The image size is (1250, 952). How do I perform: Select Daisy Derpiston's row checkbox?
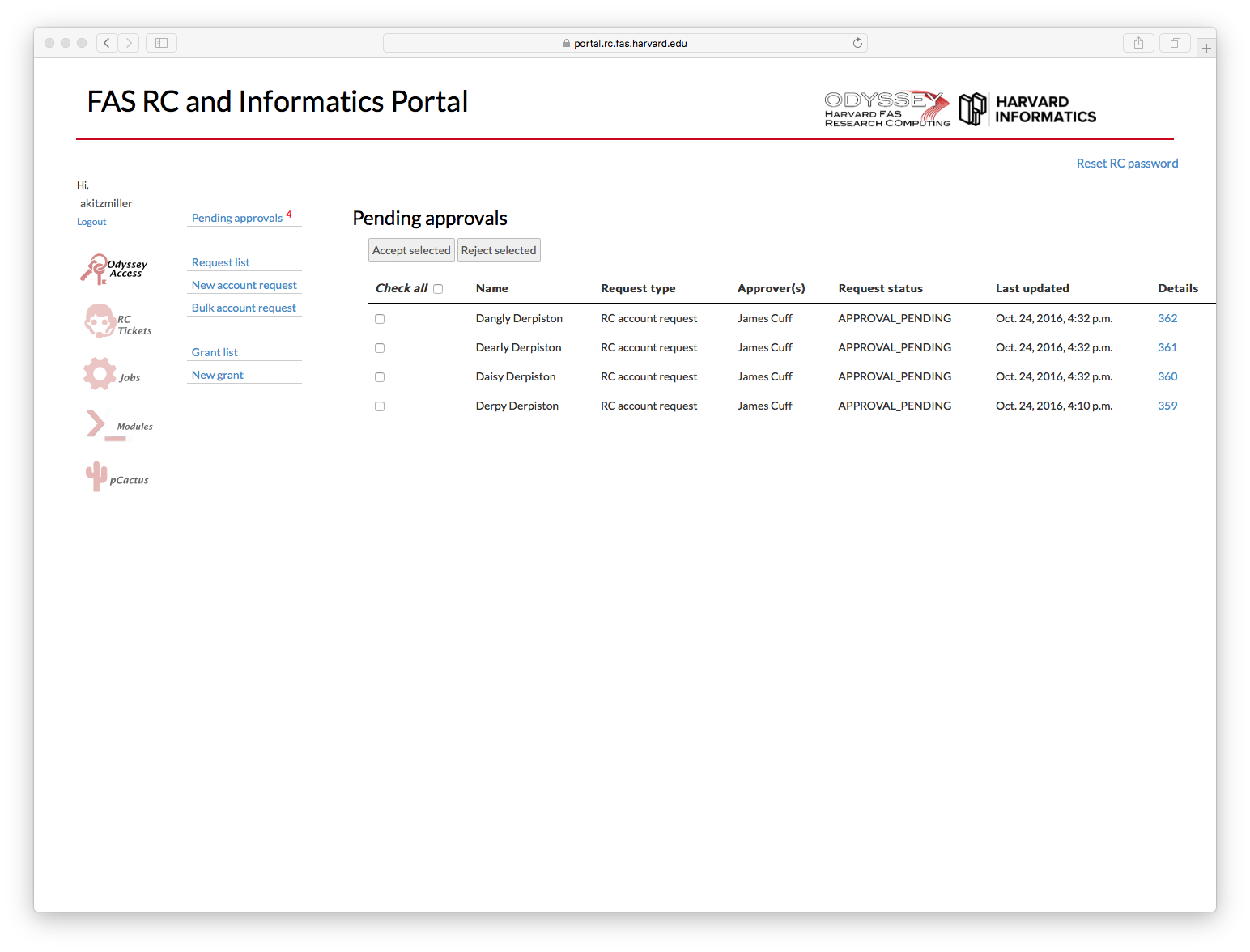[380, 377]
